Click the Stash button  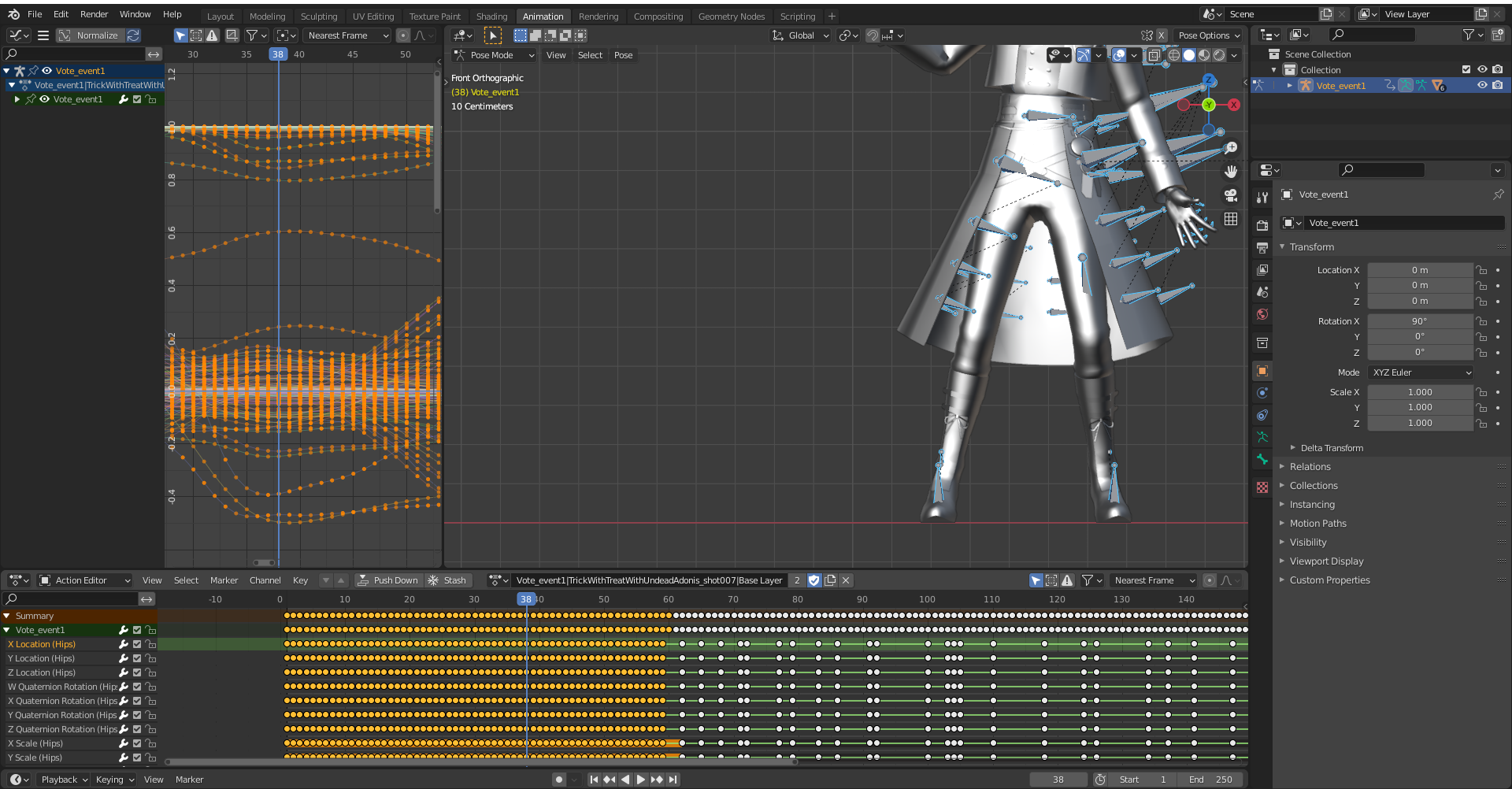click(447, 580)
